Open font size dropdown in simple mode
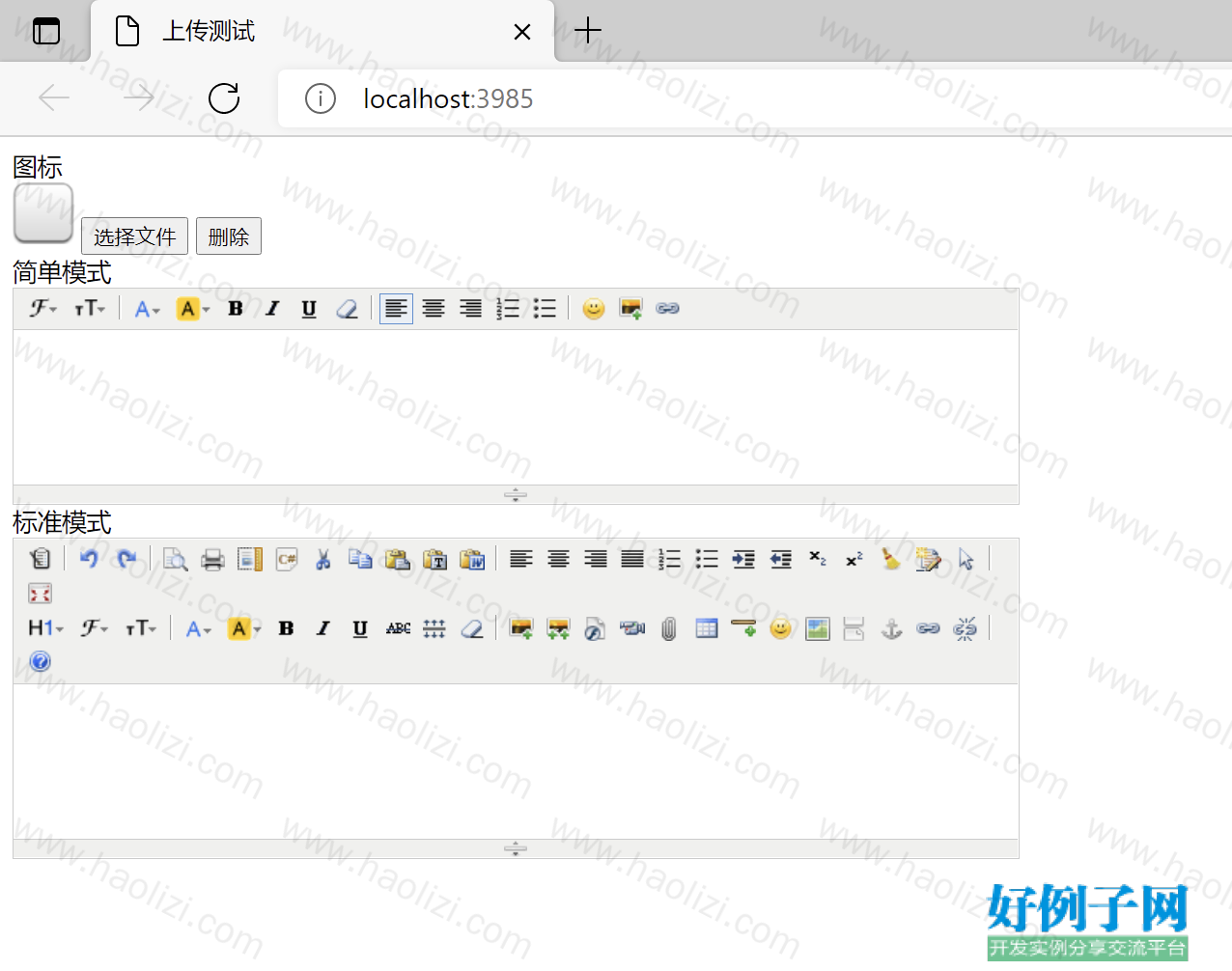The height and width of the screenshot is (971, 1232). pyautogui.click(x=90, y=309)
